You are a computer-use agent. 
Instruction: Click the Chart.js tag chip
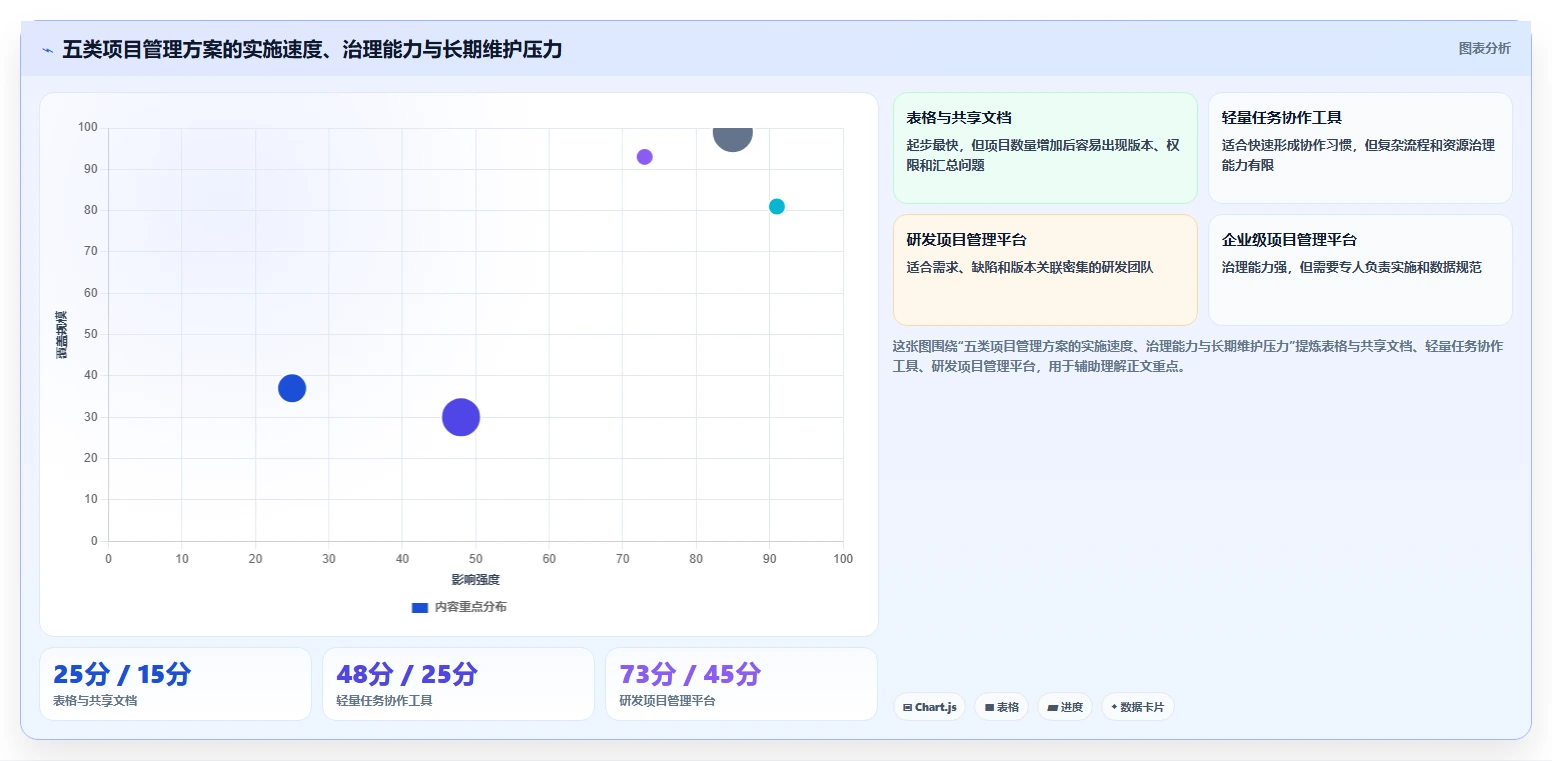[x=929, y=707]
